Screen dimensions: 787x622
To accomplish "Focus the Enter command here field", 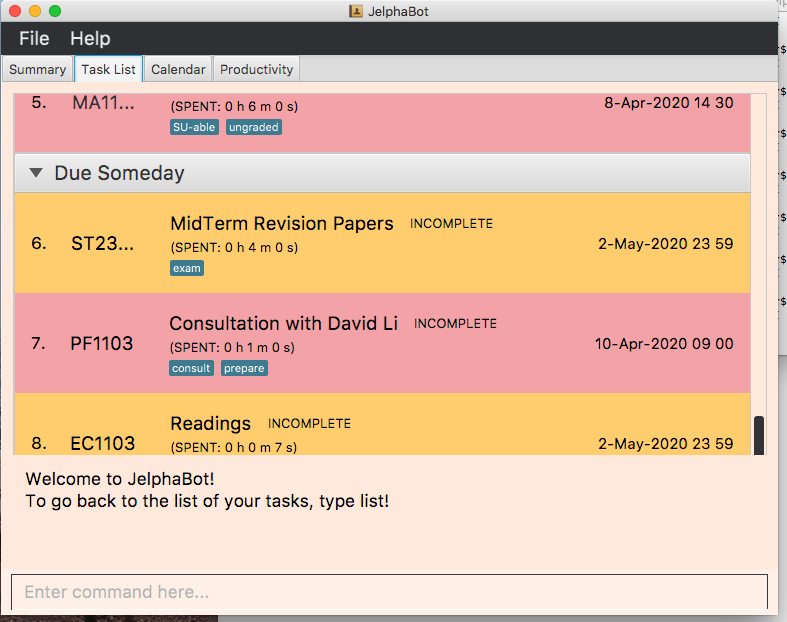I will [x=389, y=592].
